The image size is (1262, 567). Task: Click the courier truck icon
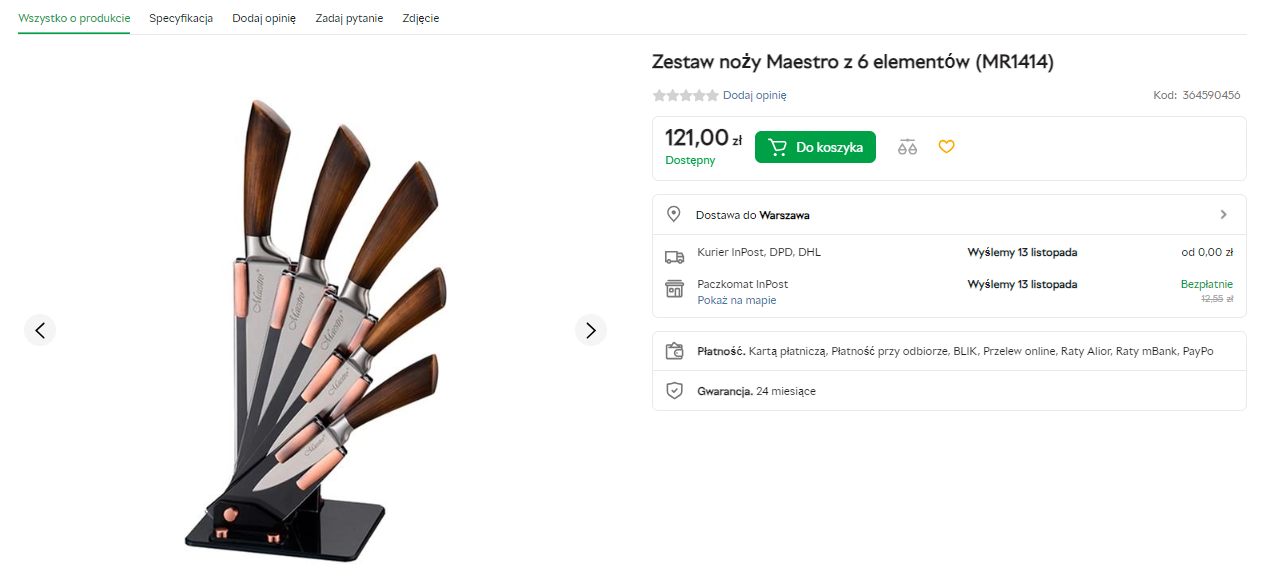(674, 256)
